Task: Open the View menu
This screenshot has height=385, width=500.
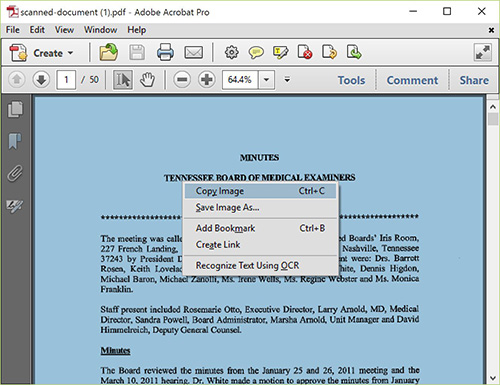Action: pos(64,30)
